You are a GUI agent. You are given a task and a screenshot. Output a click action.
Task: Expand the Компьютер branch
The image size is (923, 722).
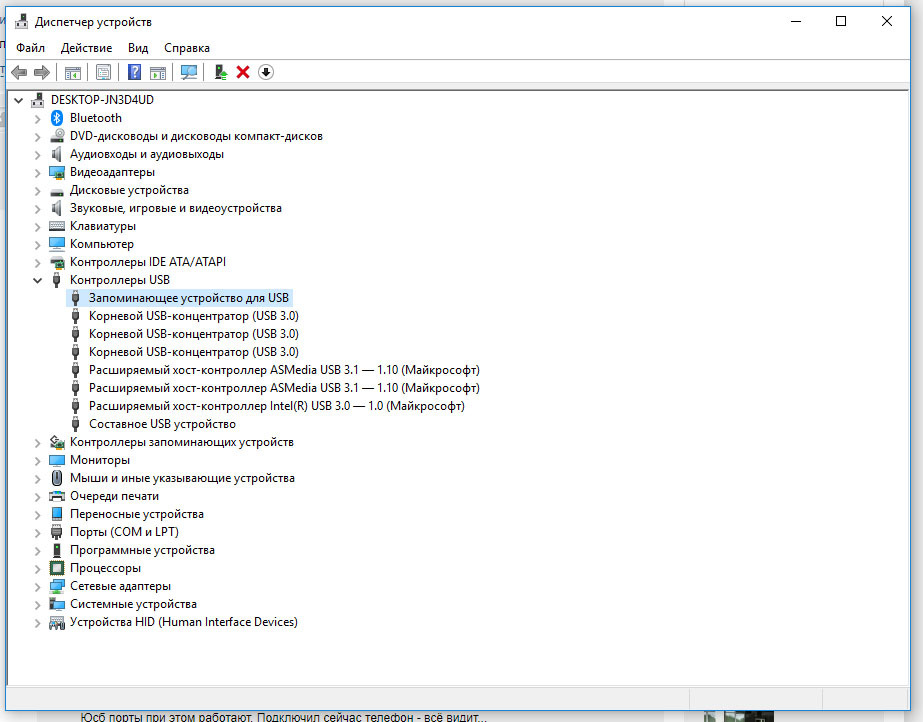click(x=38, y=245)
